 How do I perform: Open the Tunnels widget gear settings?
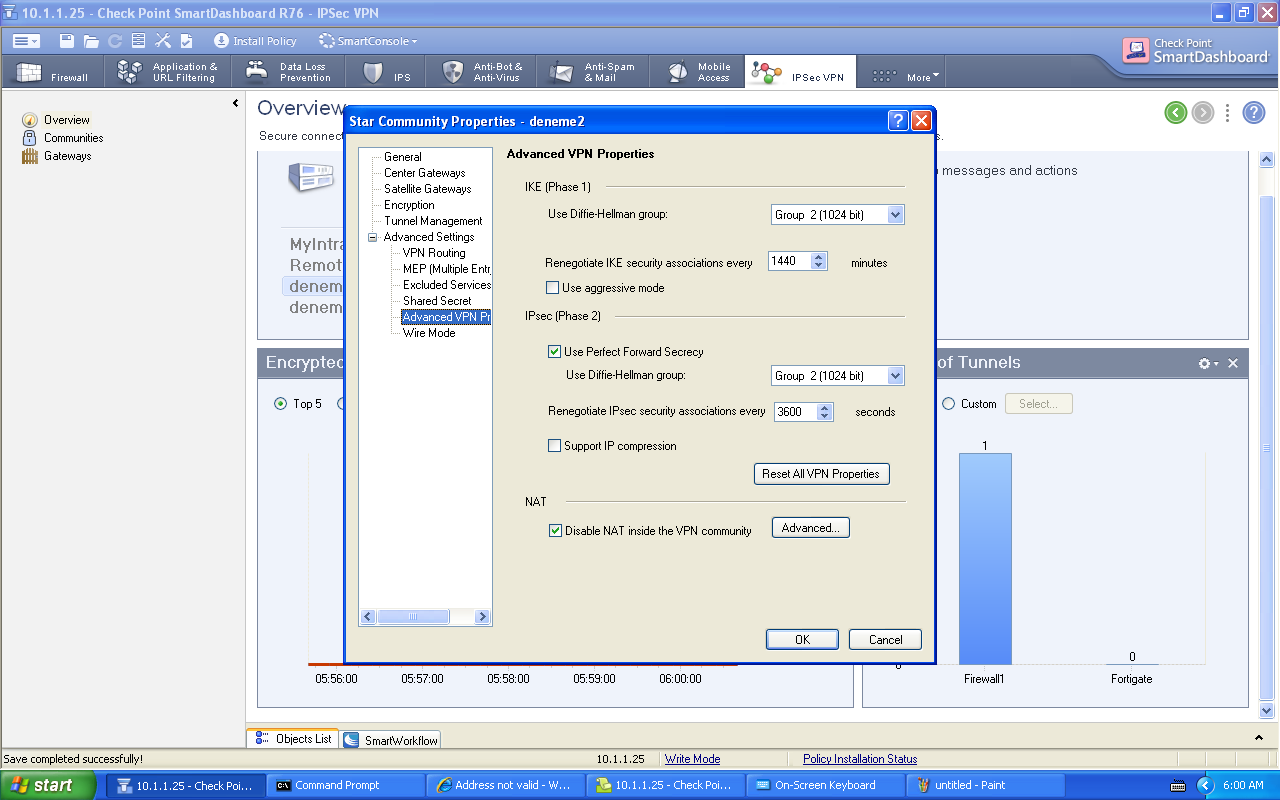click(1208, 363)
